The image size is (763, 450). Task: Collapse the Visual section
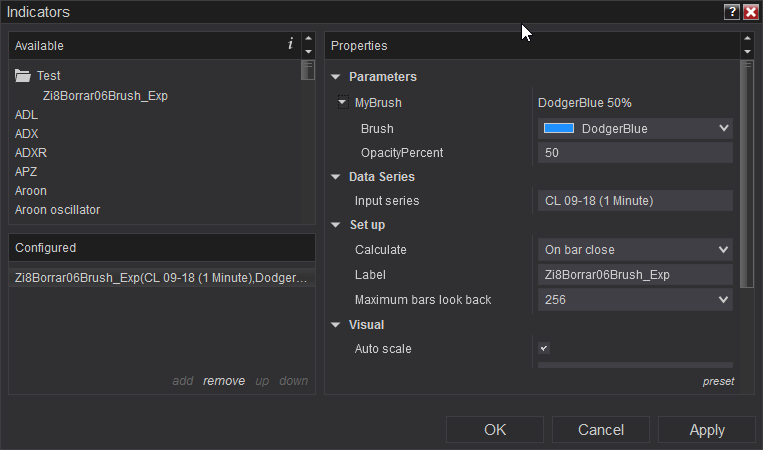[x=336, y=325]
